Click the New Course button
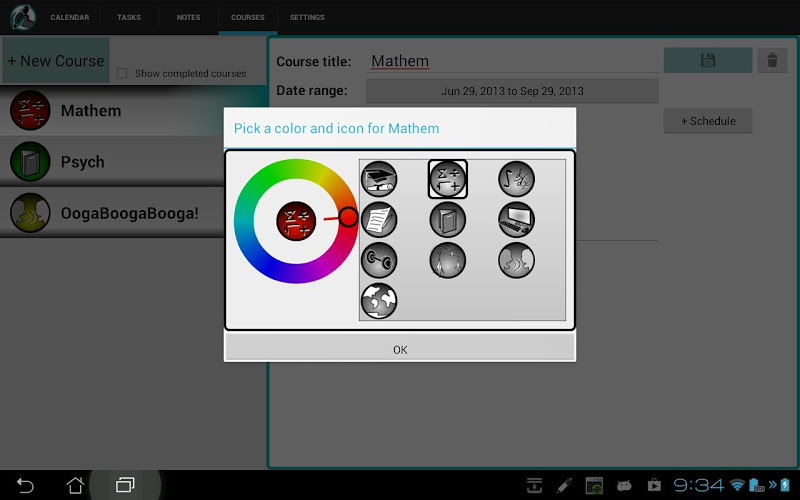The image size is (800, 500). (56, 61)
